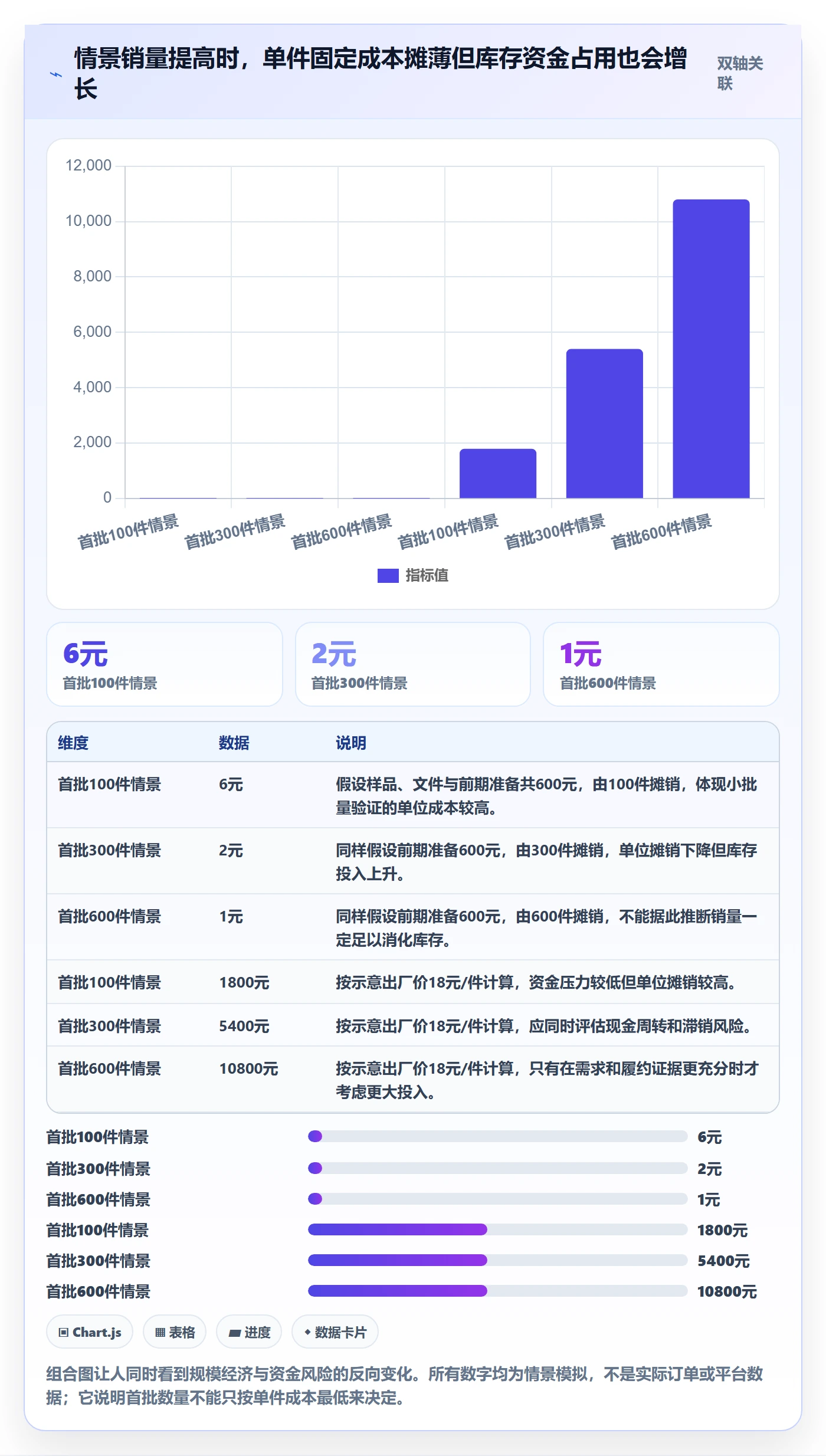Click the footer note beginning 组合图让人同时看到
The width and height of the screenshot is (826, 1456).
(x=405, y=1386)
